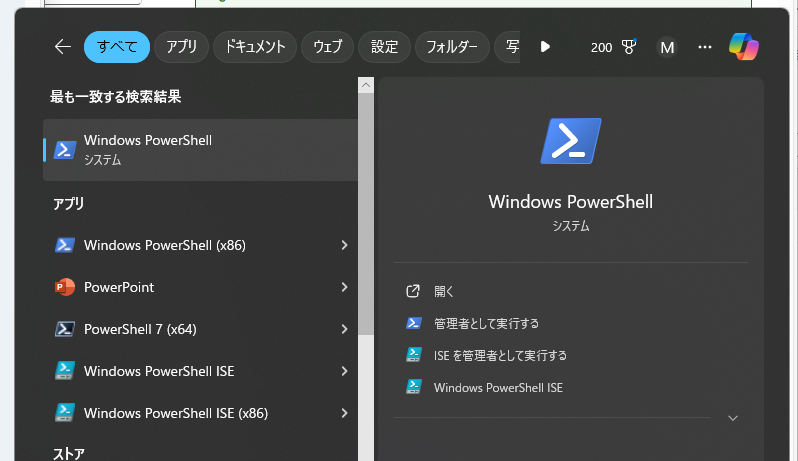Click the large PowerShell icon in preview pane
This screenshot has width=798, height=461.
coord(571,141)
